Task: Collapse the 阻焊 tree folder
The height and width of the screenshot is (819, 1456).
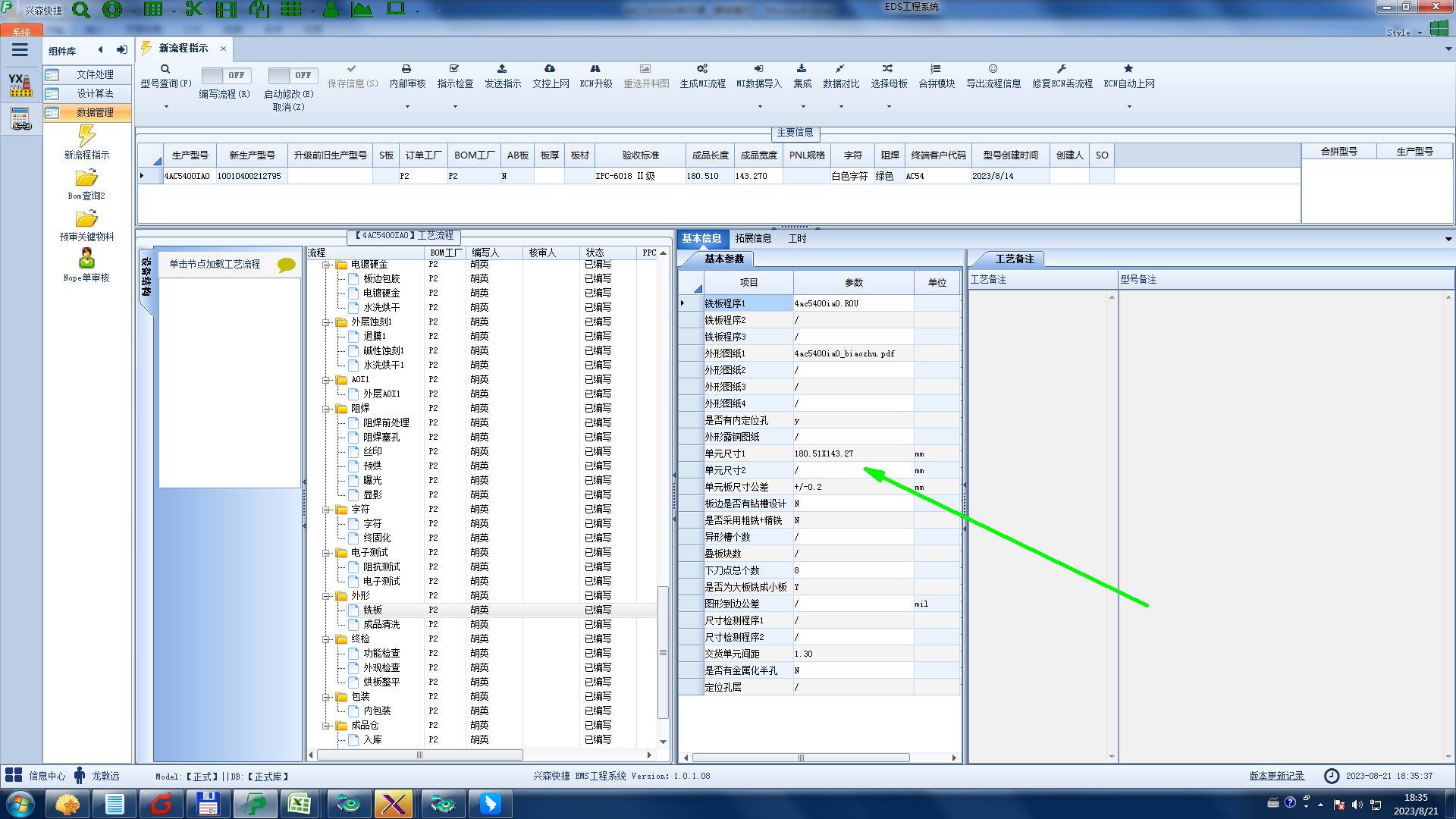Action: coord(326,409)
